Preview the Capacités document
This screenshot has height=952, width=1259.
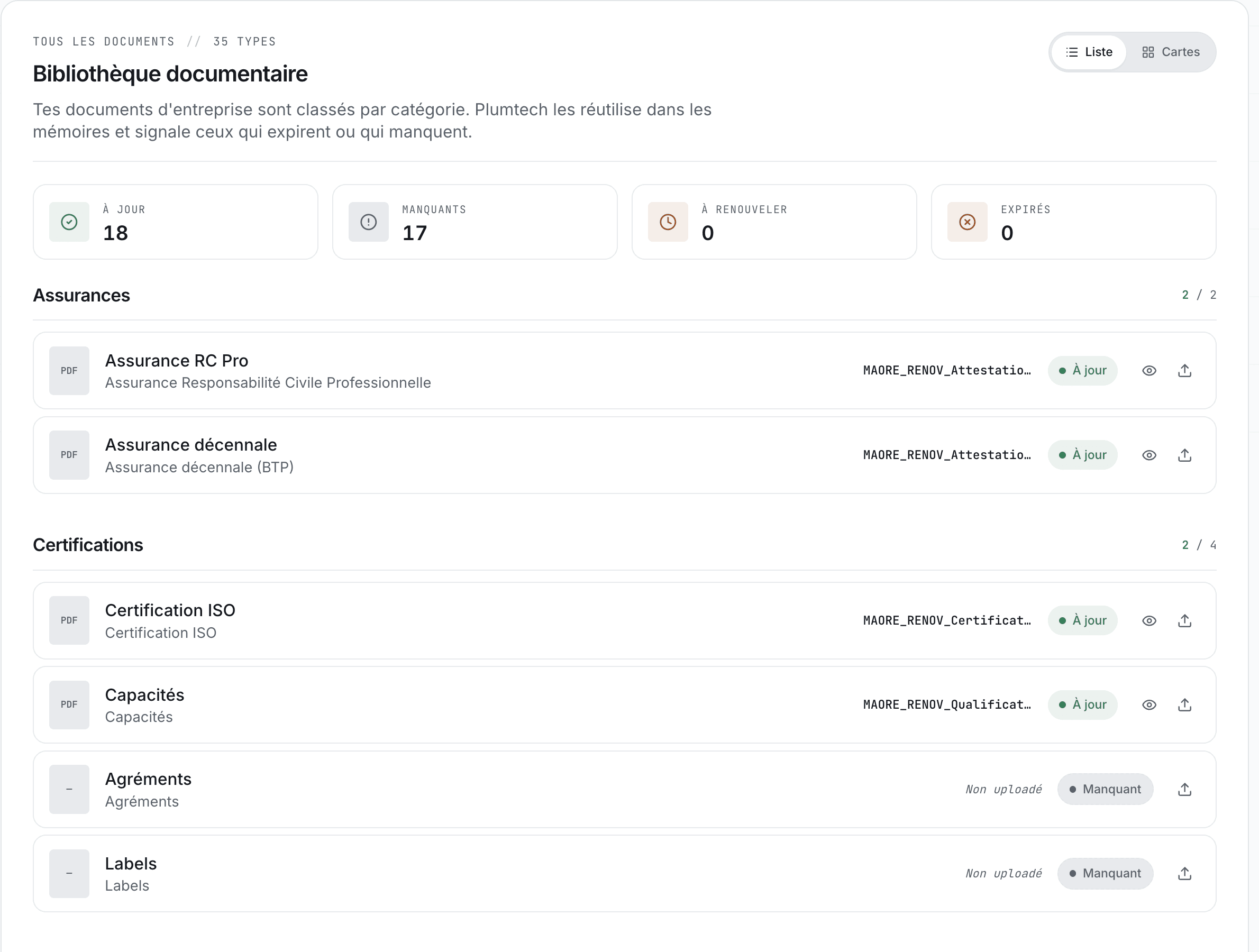[x=1149, y=704]
